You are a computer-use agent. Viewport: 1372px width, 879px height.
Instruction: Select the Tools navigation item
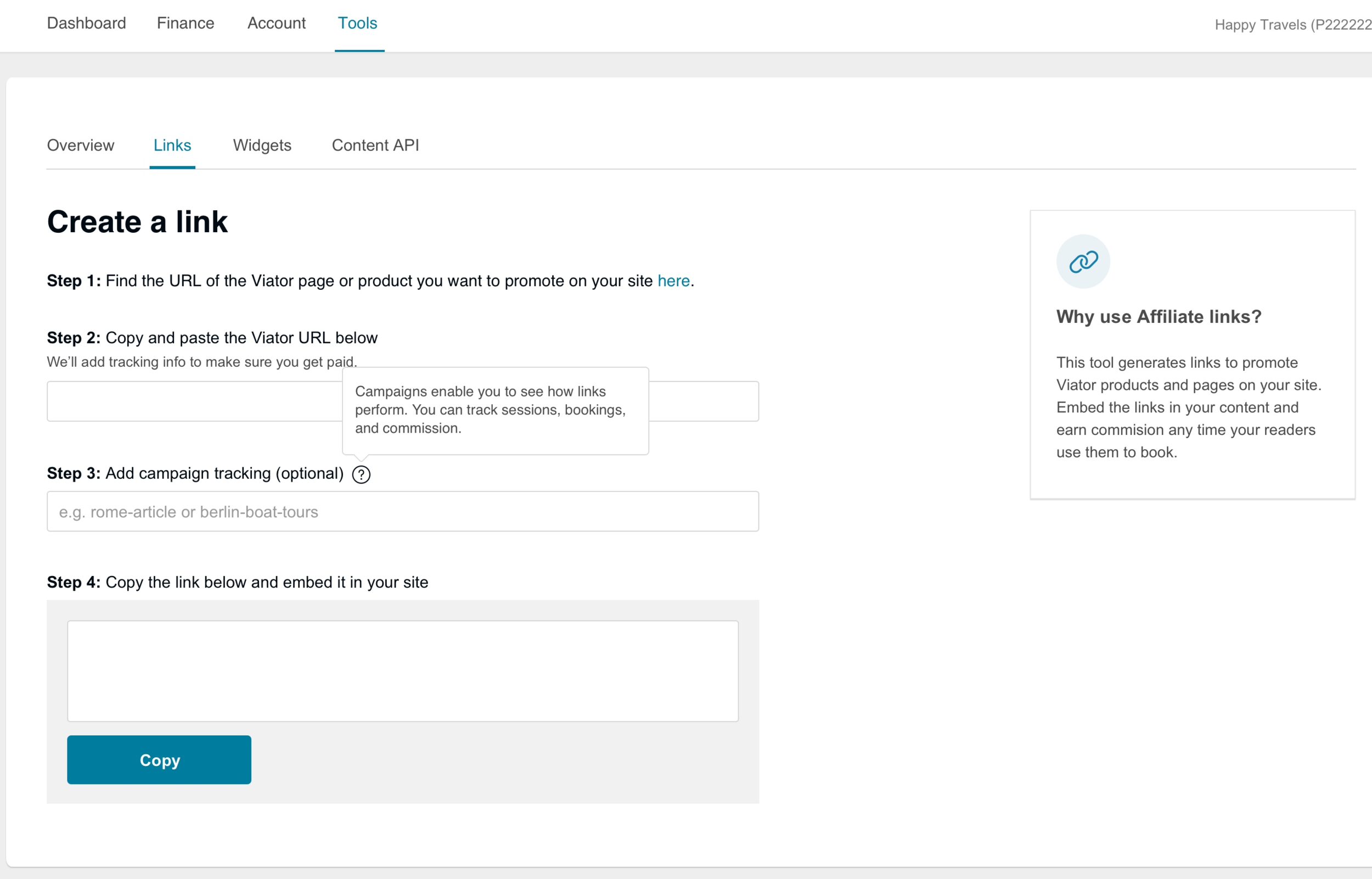pyautogui.click(x=358, y=24)
